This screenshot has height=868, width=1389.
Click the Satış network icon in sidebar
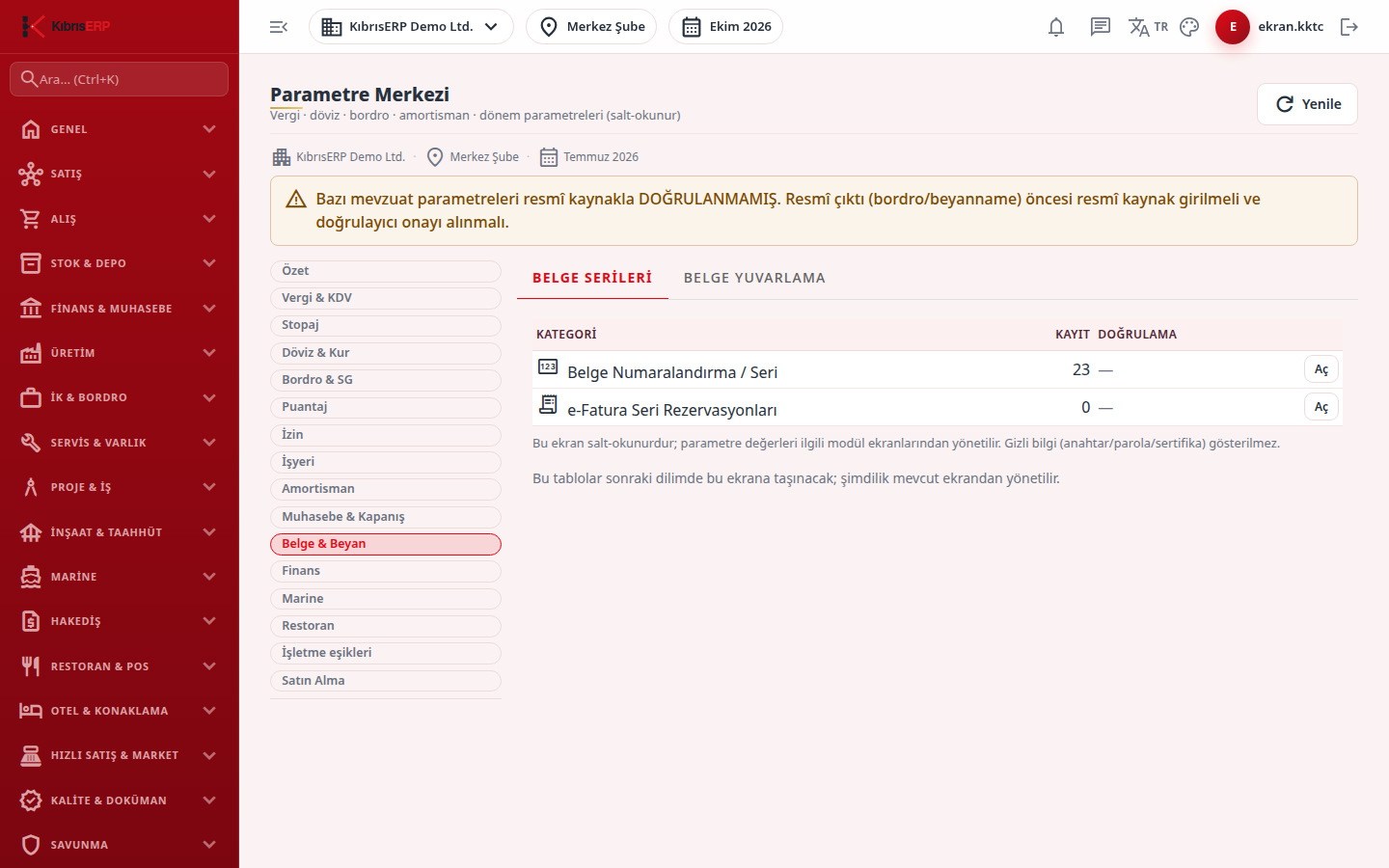(31, 174)
